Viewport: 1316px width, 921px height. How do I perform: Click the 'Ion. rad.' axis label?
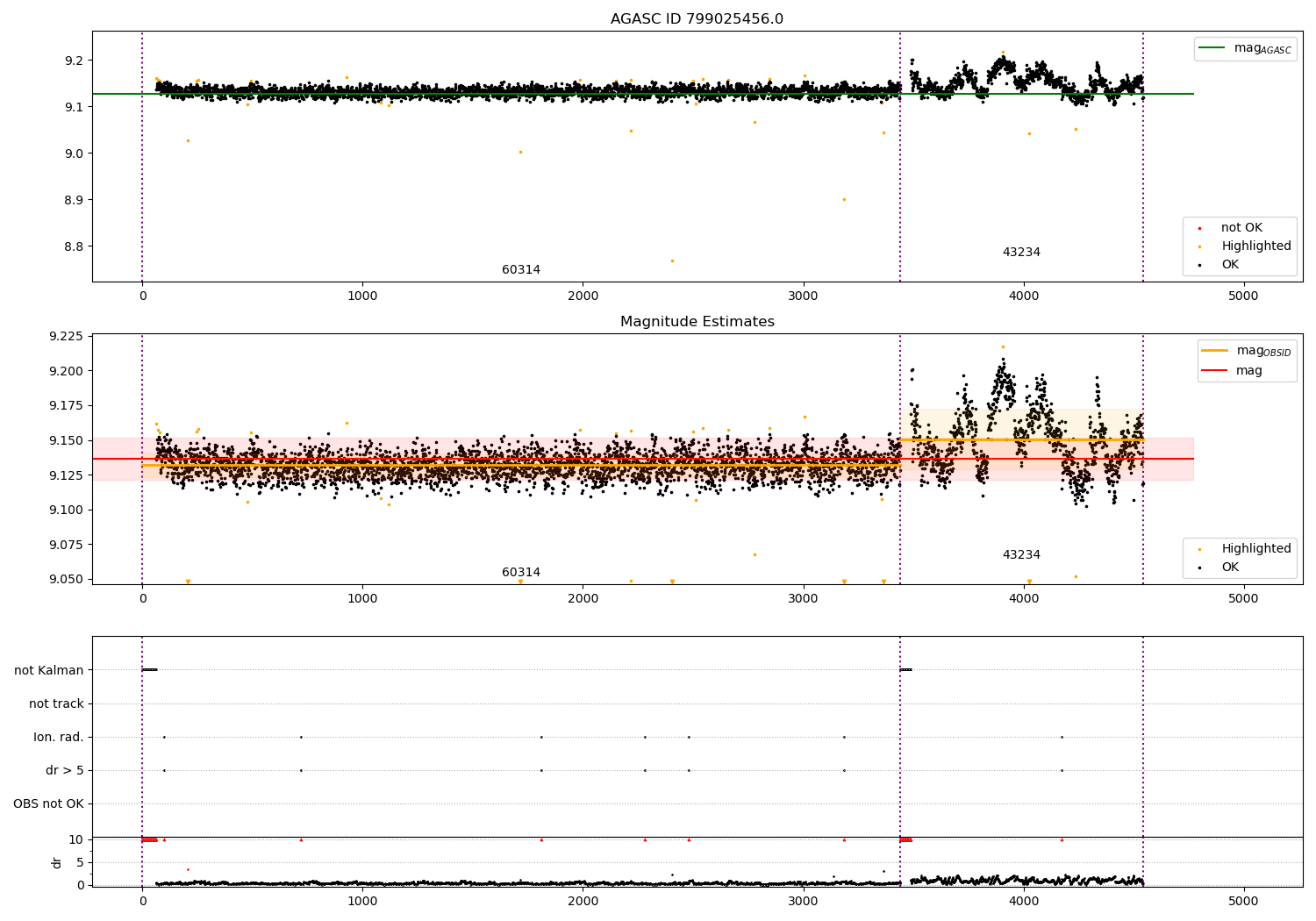tap(59, 738)
